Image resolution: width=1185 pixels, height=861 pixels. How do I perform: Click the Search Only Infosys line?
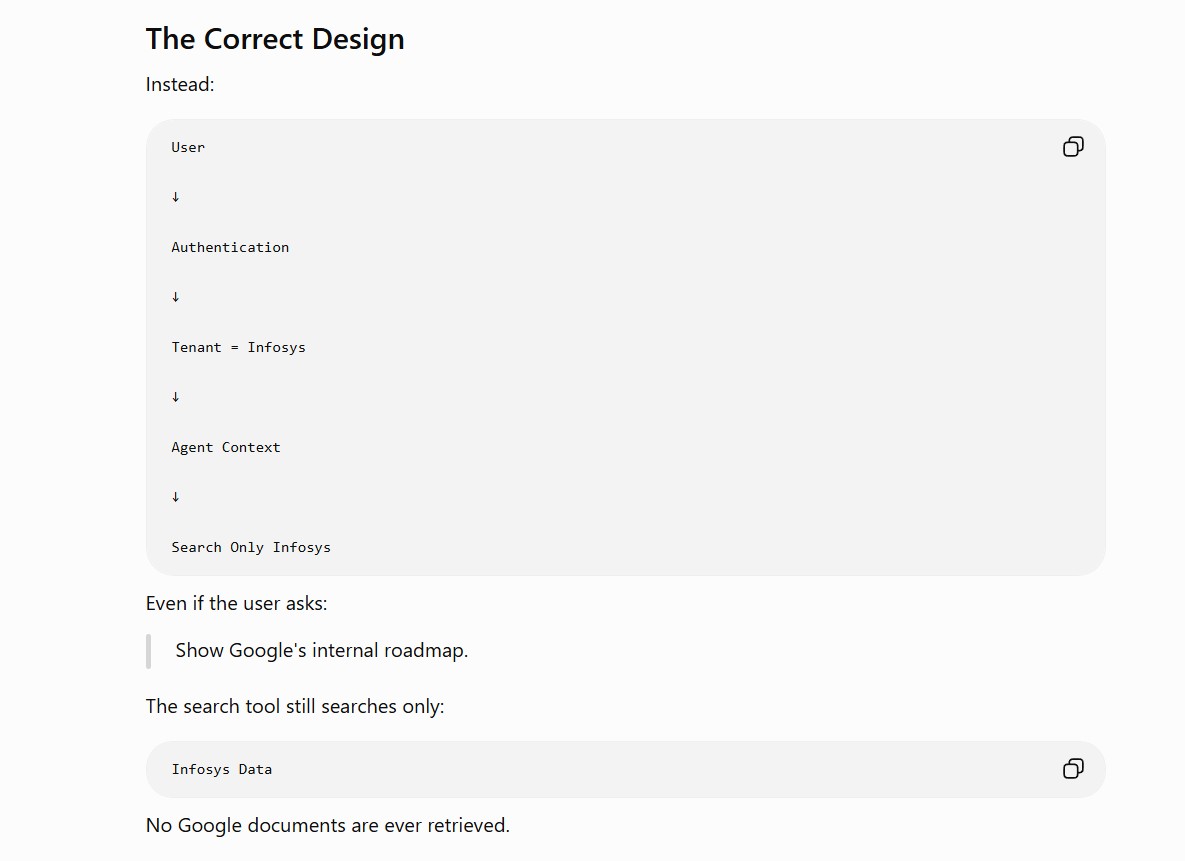(x=251, y=547)
